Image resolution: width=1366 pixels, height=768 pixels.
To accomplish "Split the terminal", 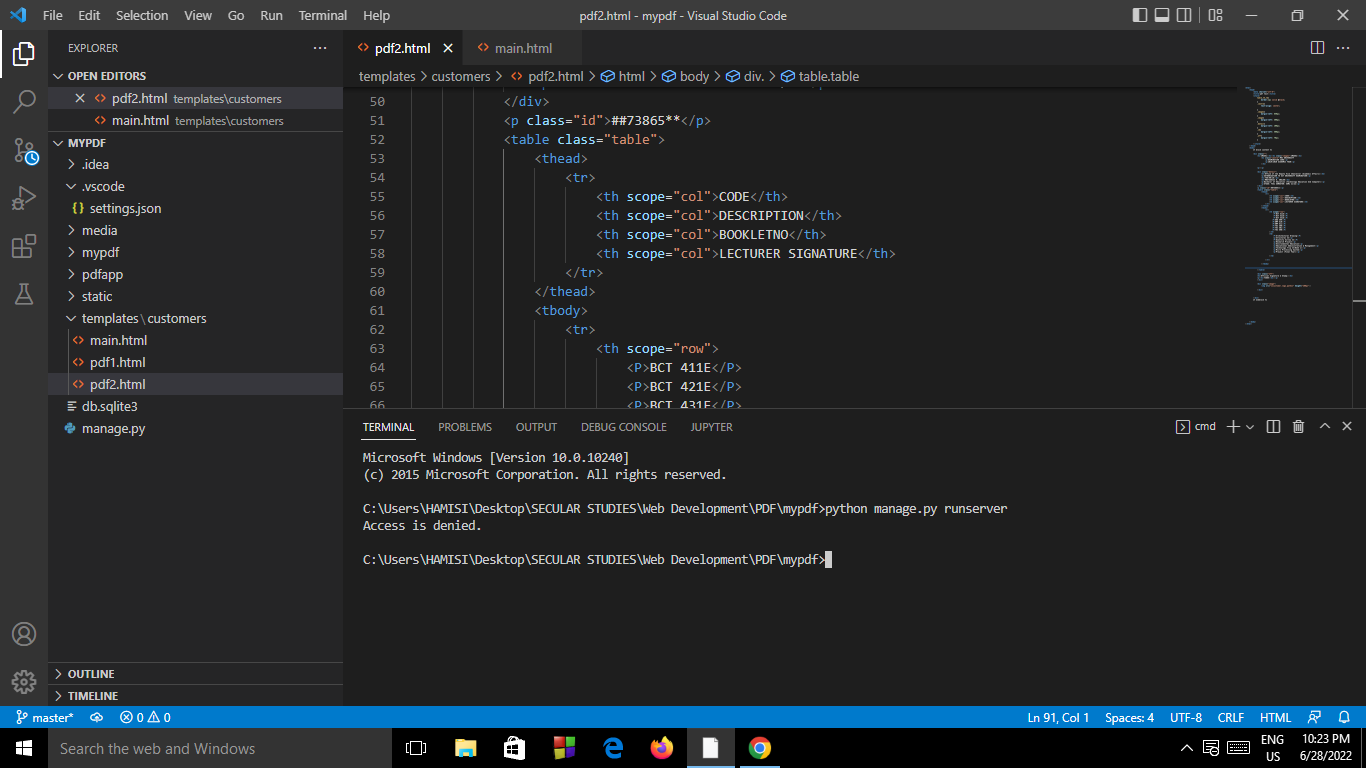I will [1273, 426].
